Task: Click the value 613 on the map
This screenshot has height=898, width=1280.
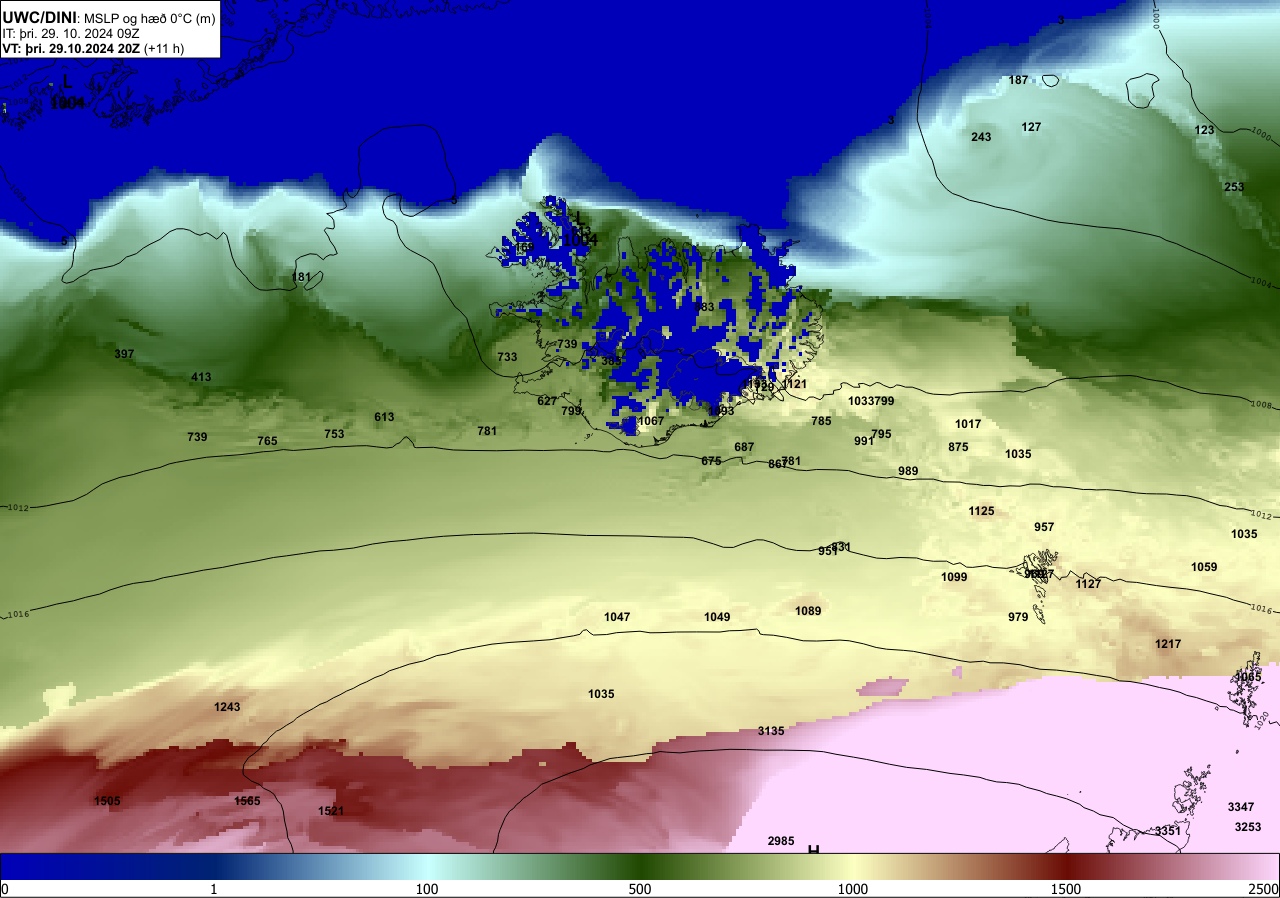Action: (x=384, y=417)
